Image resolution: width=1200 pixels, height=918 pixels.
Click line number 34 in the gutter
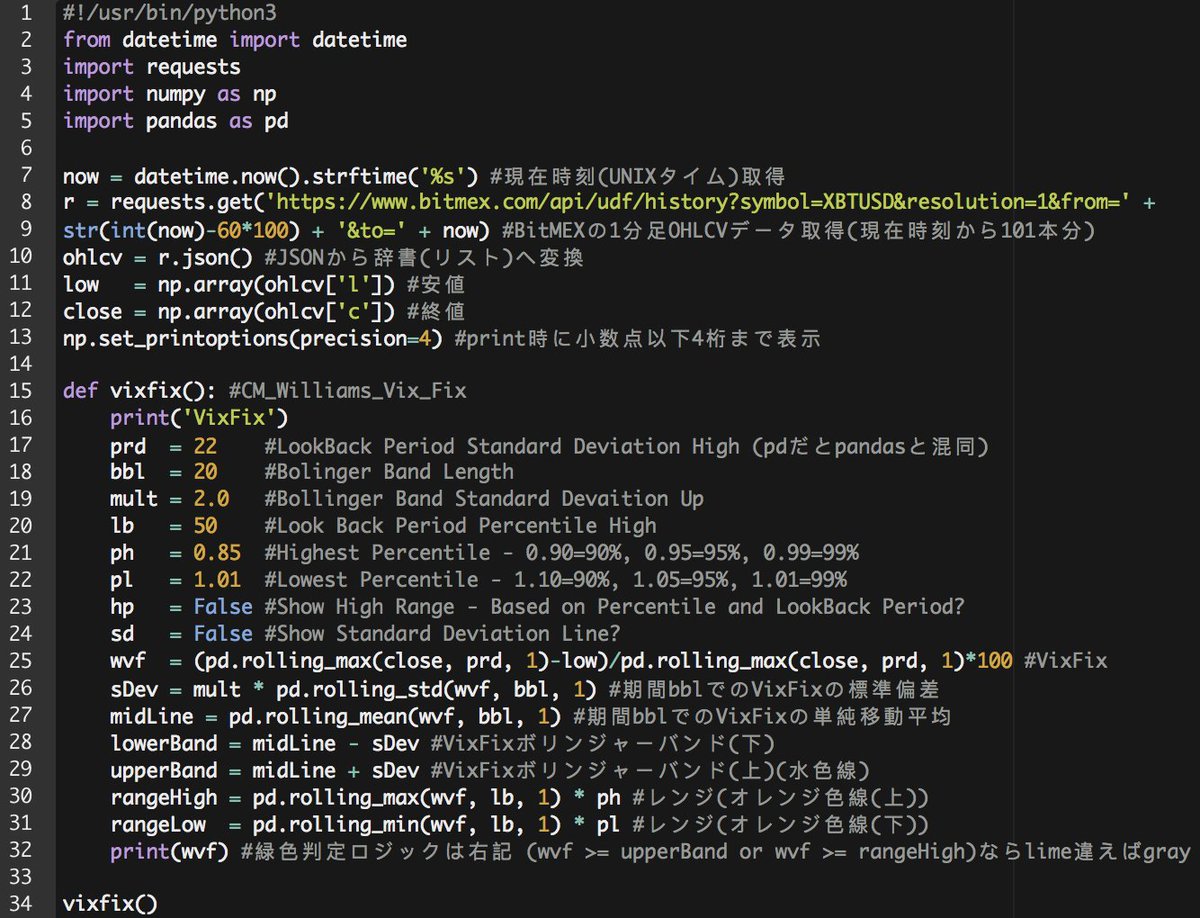[x=19, y=904]
